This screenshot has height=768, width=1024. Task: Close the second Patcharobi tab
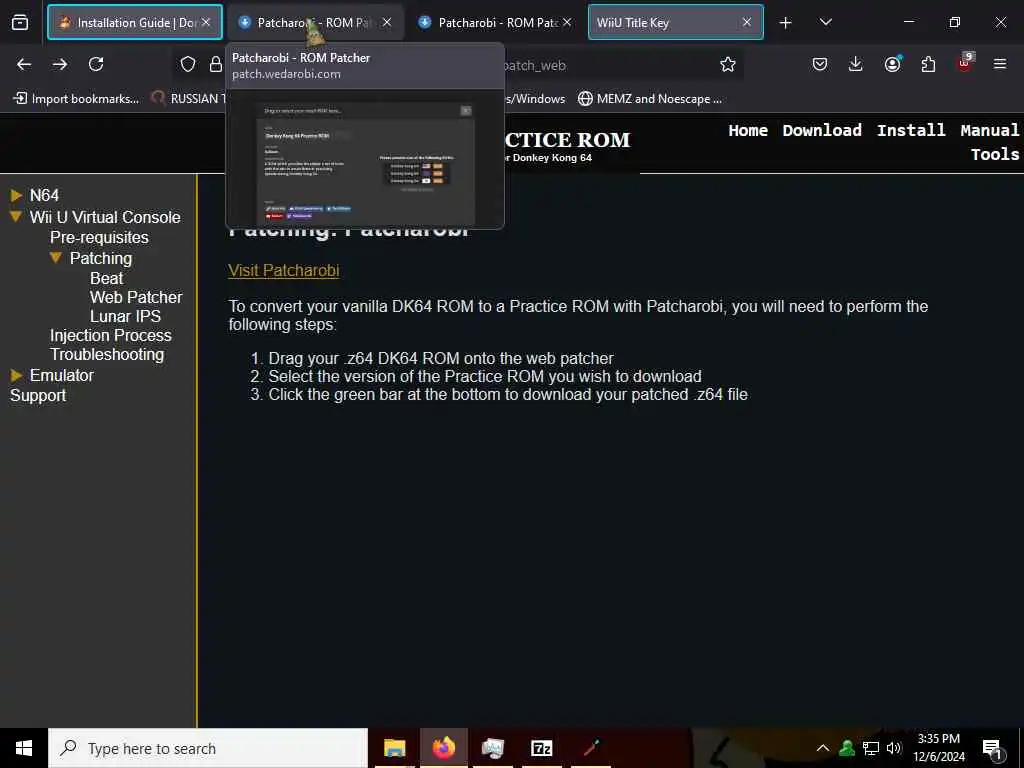coord(567,22)
